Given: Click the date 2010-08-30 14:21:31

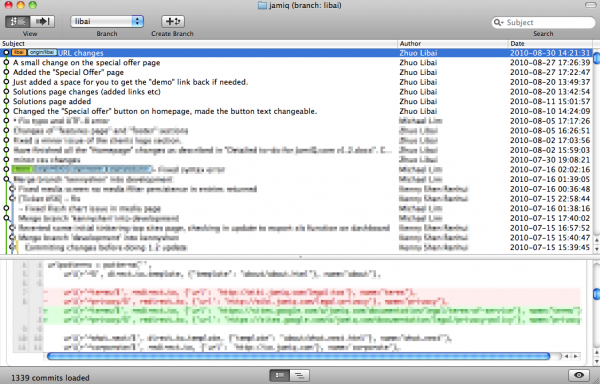Looking at the screenshot, I should [550, 53].
